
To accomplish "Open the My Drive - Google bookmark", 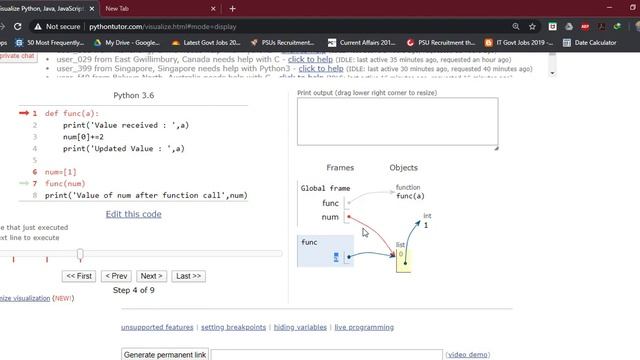I will (127, 42).
